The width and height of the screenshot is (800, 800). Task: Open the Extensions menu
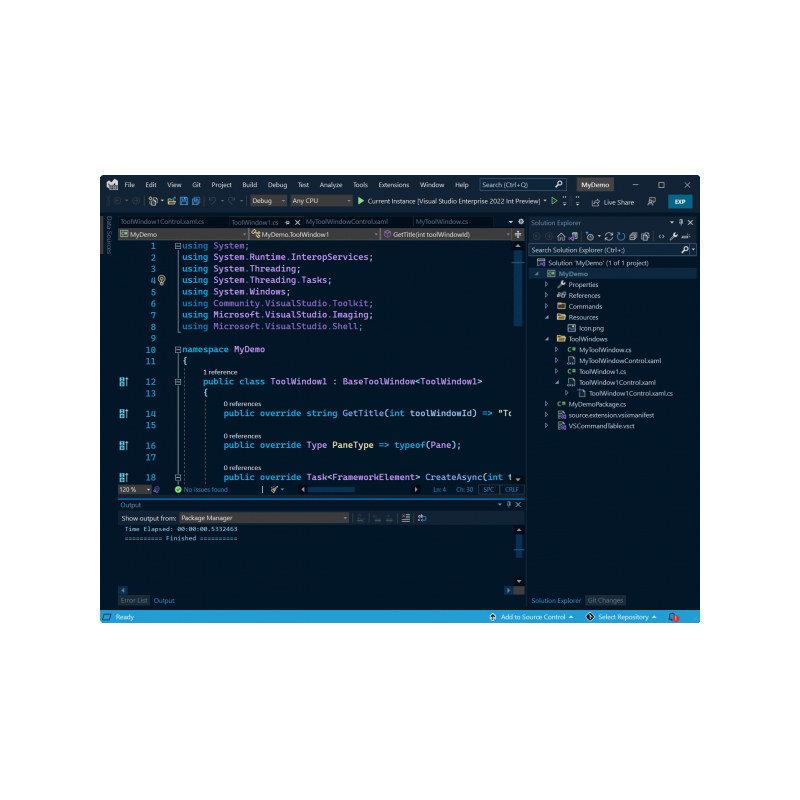393,184
